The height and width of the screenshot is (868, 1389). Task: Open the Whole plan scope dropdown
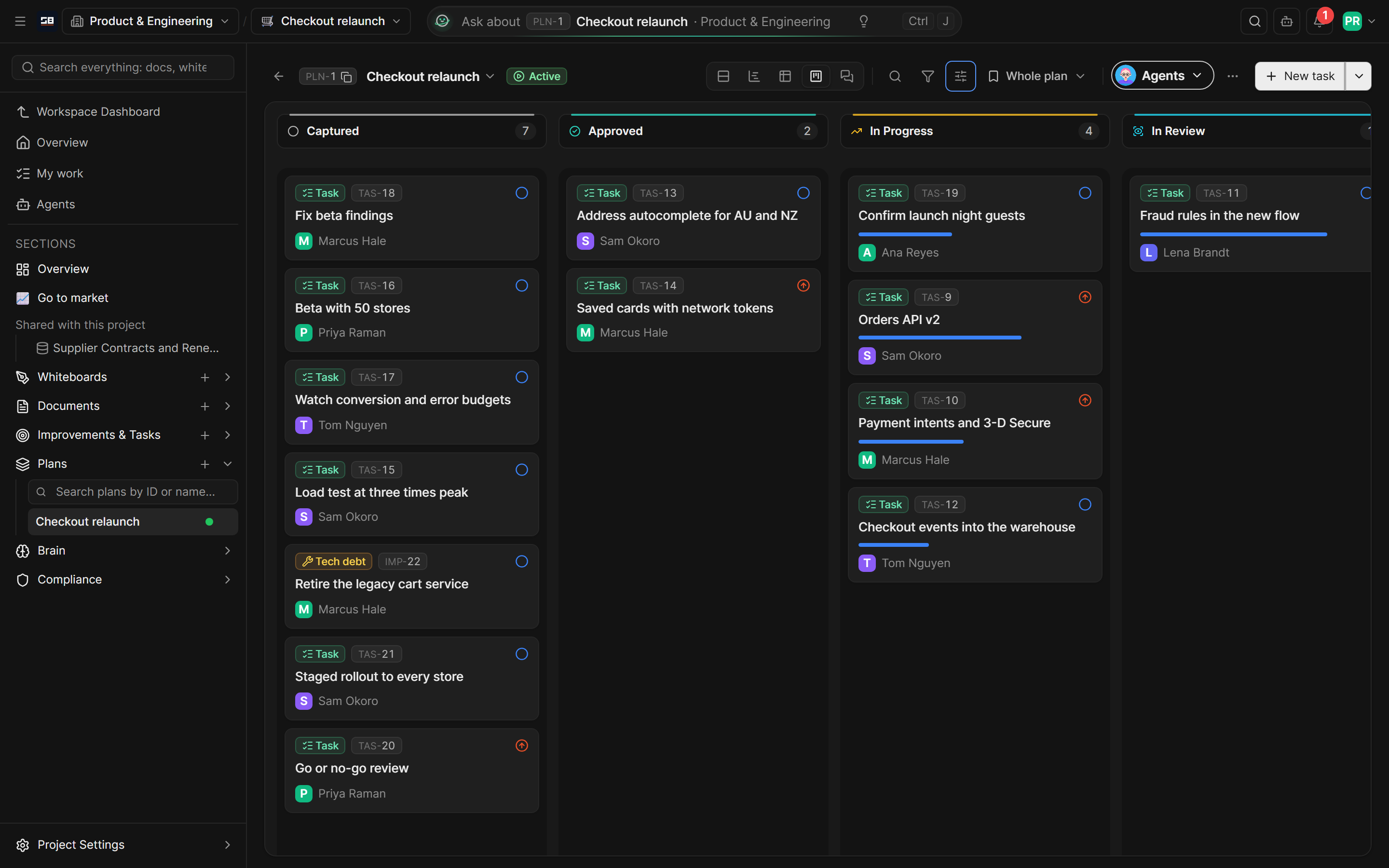pos(1036,76)
